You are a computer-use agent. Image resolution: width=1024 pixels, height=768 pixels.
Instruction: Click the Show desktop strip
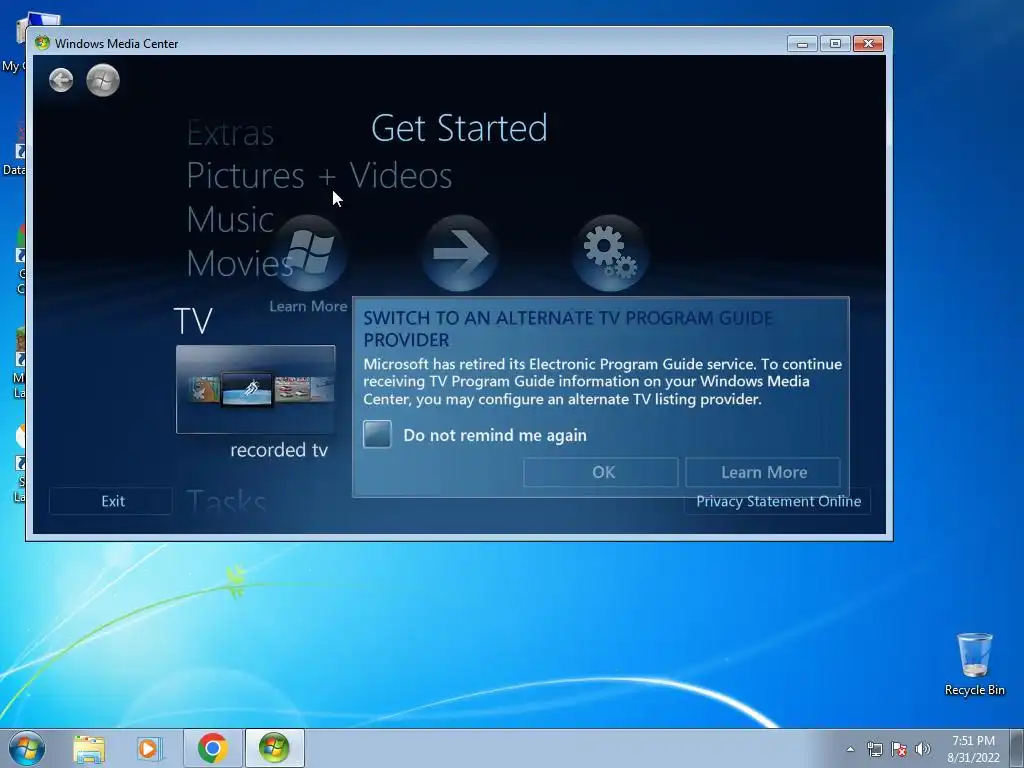1016,748
